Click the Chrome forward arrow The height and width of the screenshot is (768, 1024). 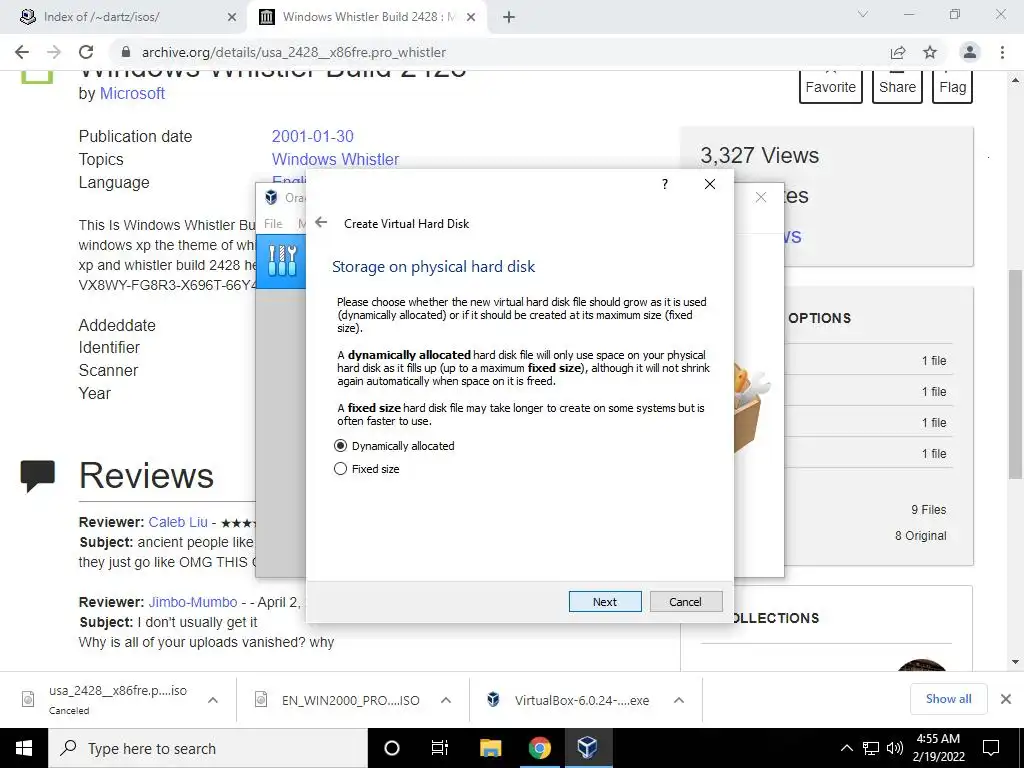click(54, 52)
